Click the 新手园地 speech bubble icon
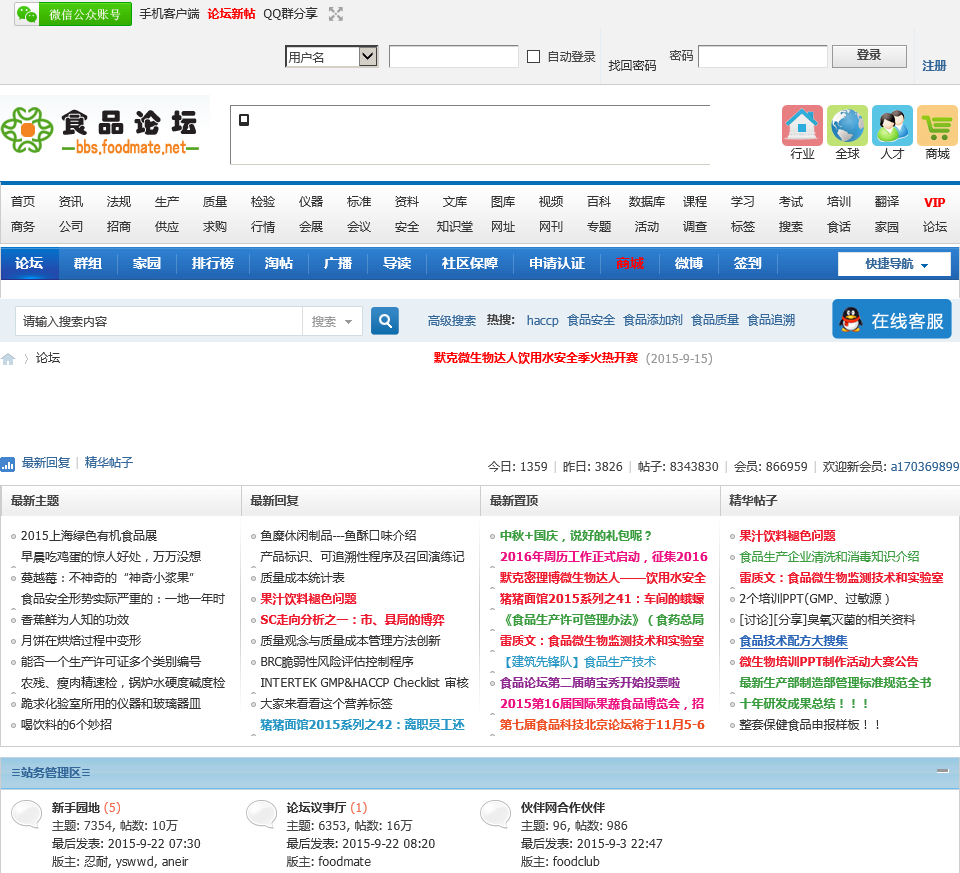Image resolution: width=960 pixels, height=873 pixels. (27, 814)
